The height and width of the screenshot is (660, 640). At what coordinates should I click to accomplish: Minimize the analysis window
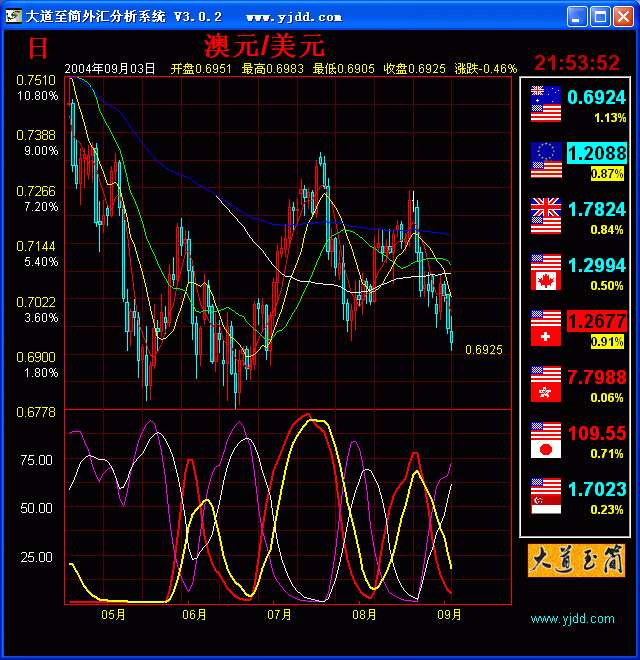click(x=577, y=17)
